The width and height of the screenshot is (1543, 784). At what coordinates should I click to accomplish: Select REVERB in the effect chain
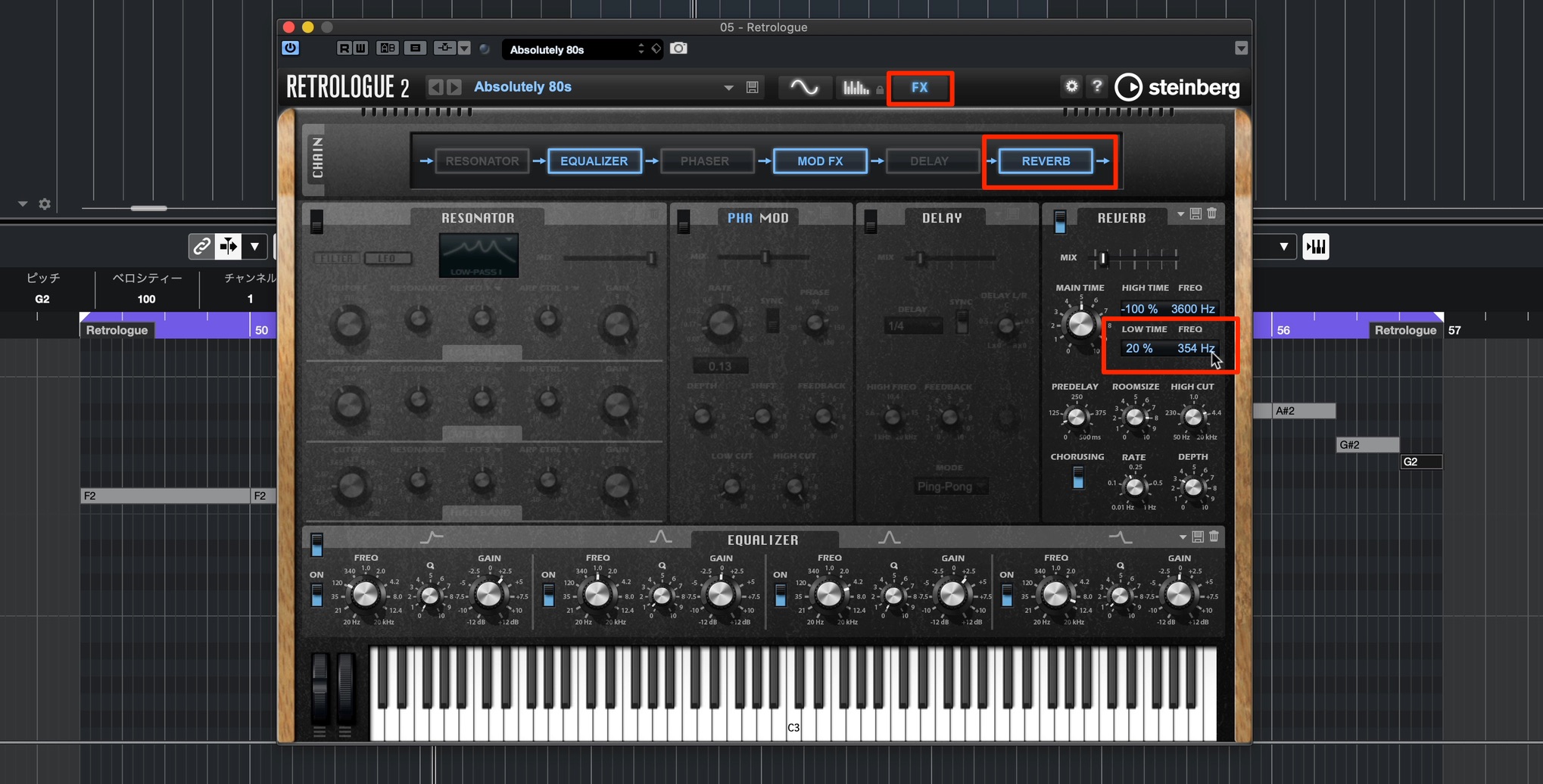tap(1046, 160)
